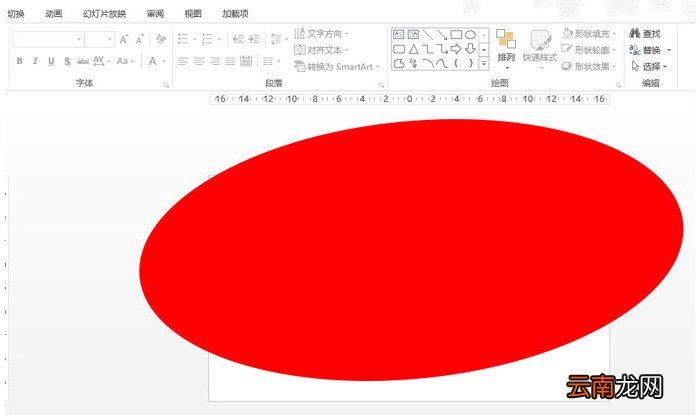Select the elbow connector shape
The width and height of the screenshot is (700, 415).
point(428,49)
